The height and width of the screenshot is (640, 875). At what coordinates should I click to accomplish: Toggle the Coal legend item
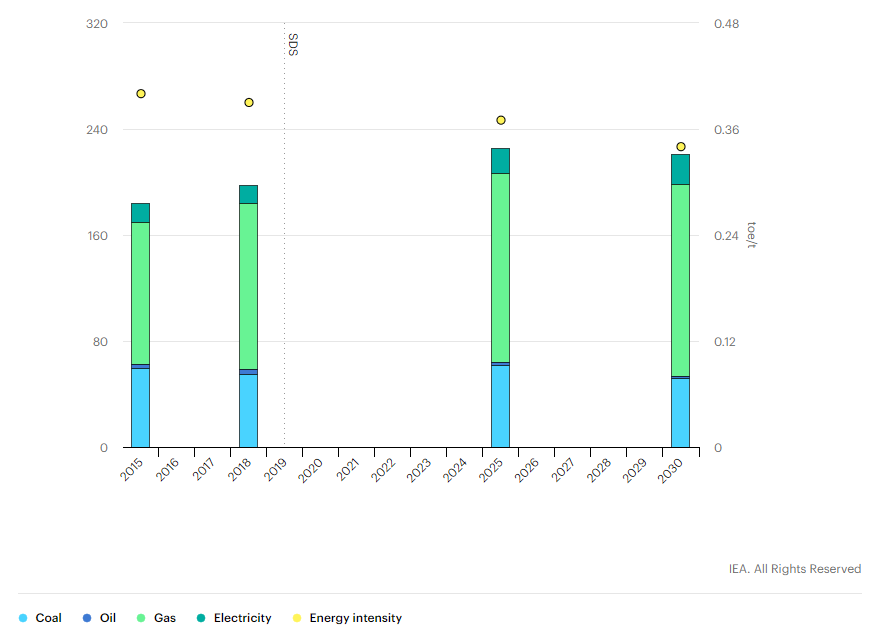click(x=40, y=618)
